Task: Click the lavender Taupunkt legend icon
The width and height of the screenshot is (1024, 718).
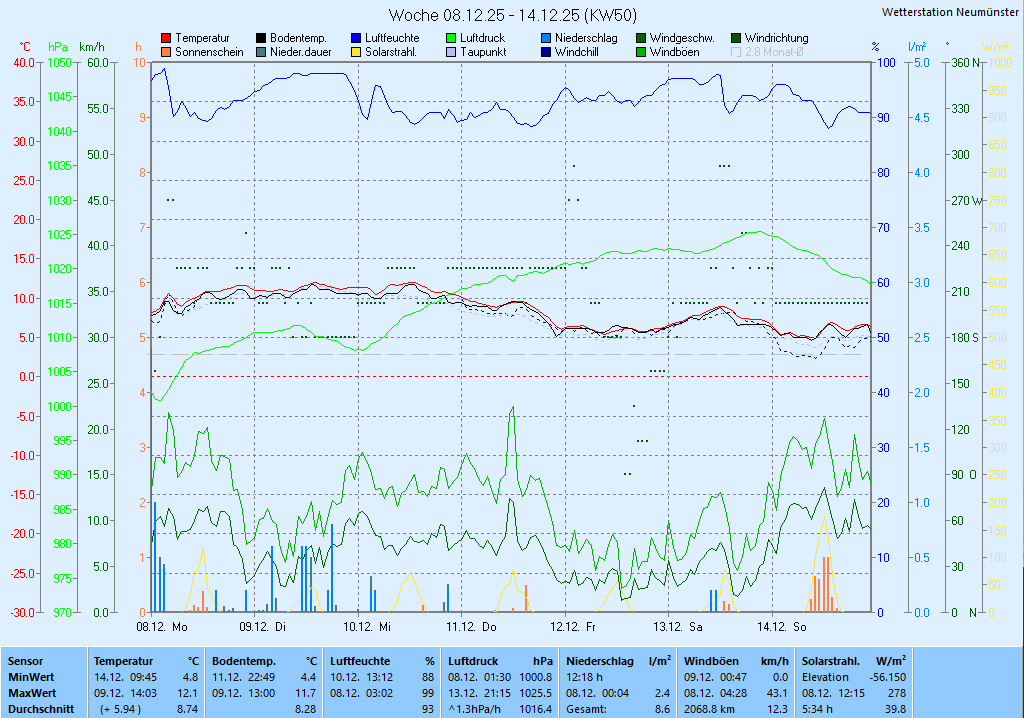Action: (451, 52)
